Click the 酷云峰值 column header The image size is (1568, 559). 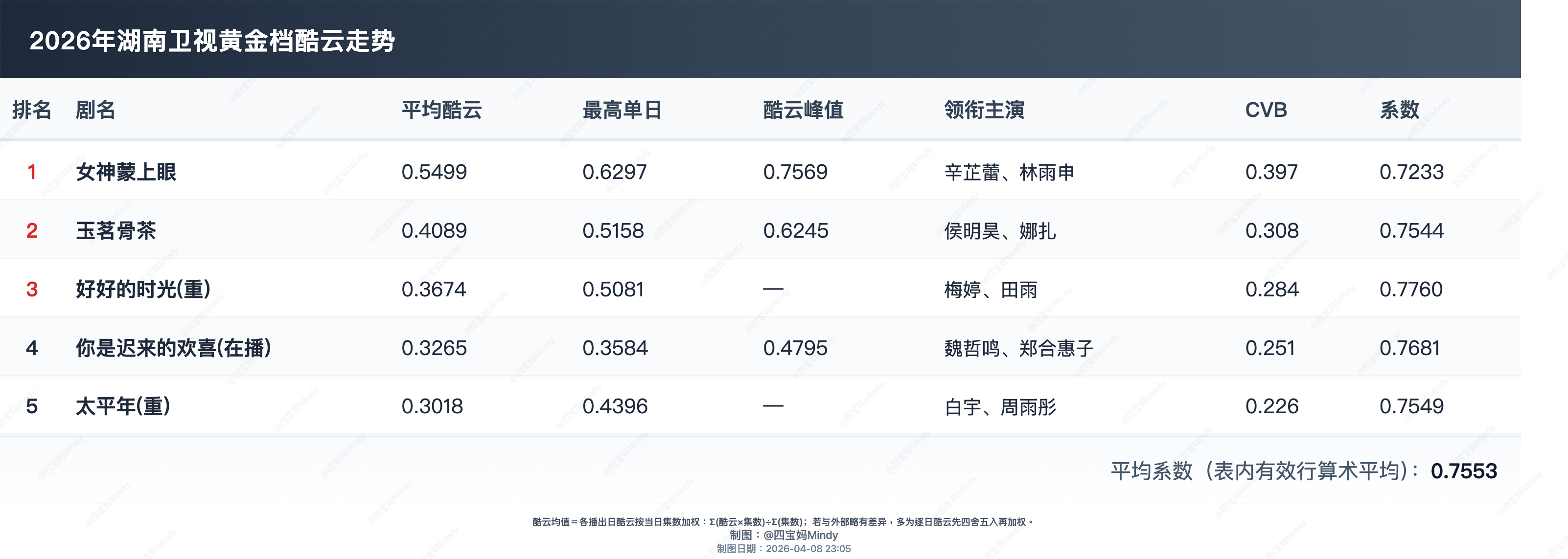click(803, 110)
